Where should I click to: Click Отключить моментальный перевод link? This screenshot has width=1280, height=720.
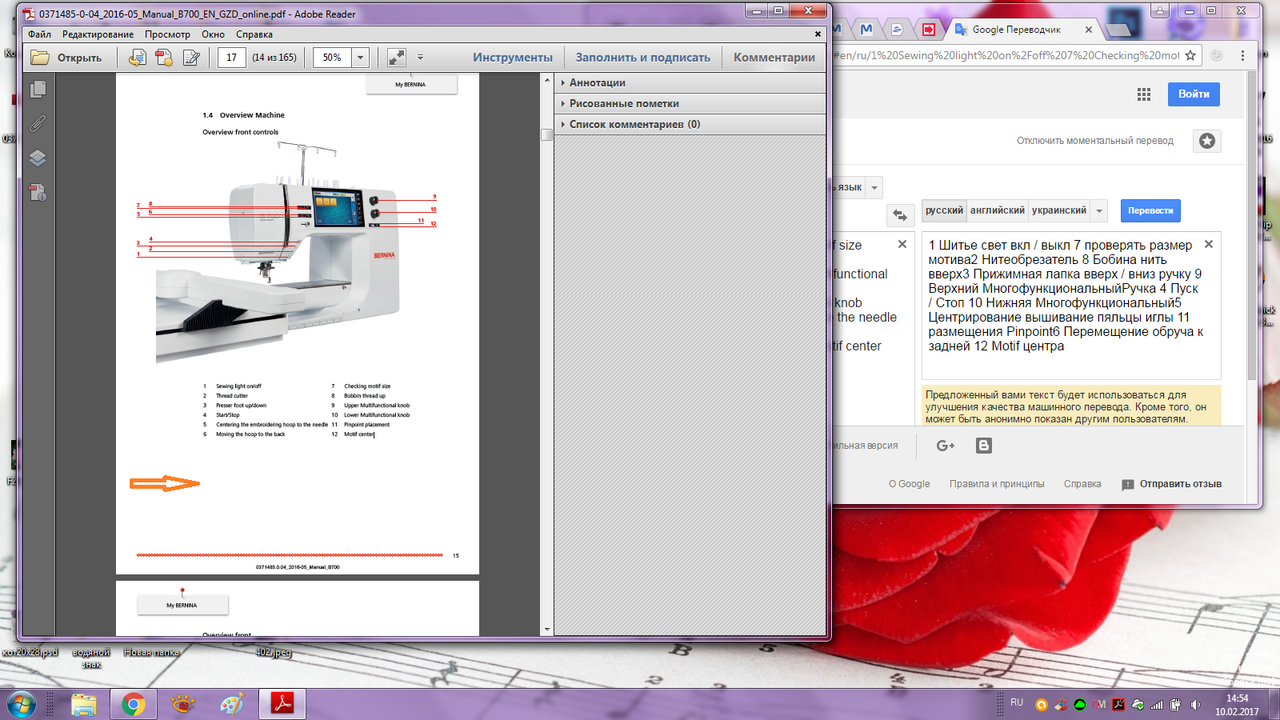(1095, 141)
